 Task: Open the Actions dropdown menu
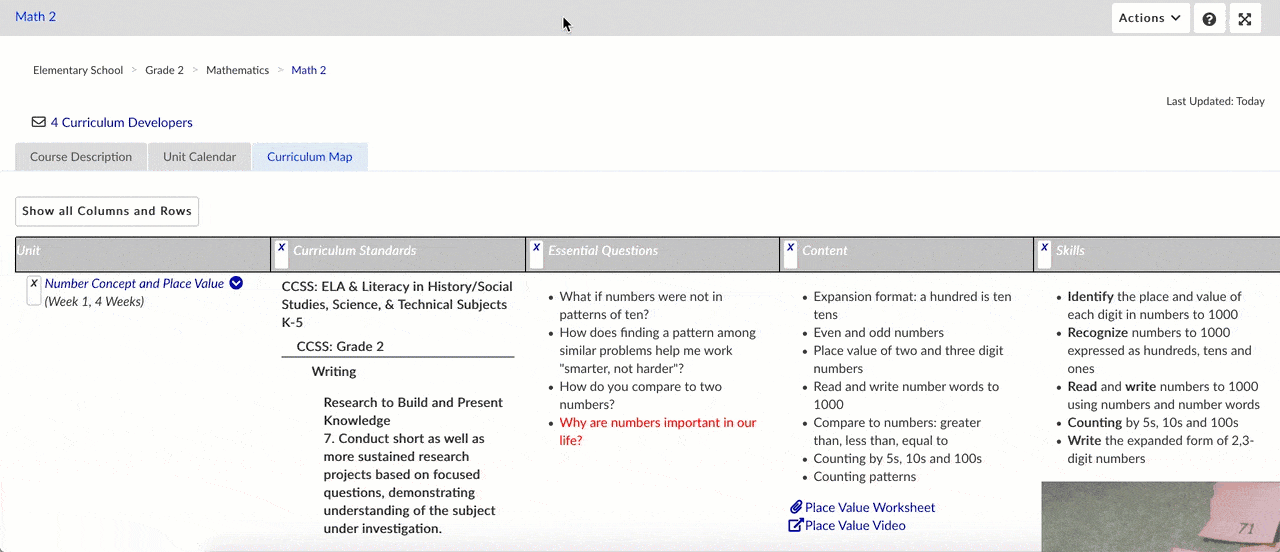pos(1150,19)
